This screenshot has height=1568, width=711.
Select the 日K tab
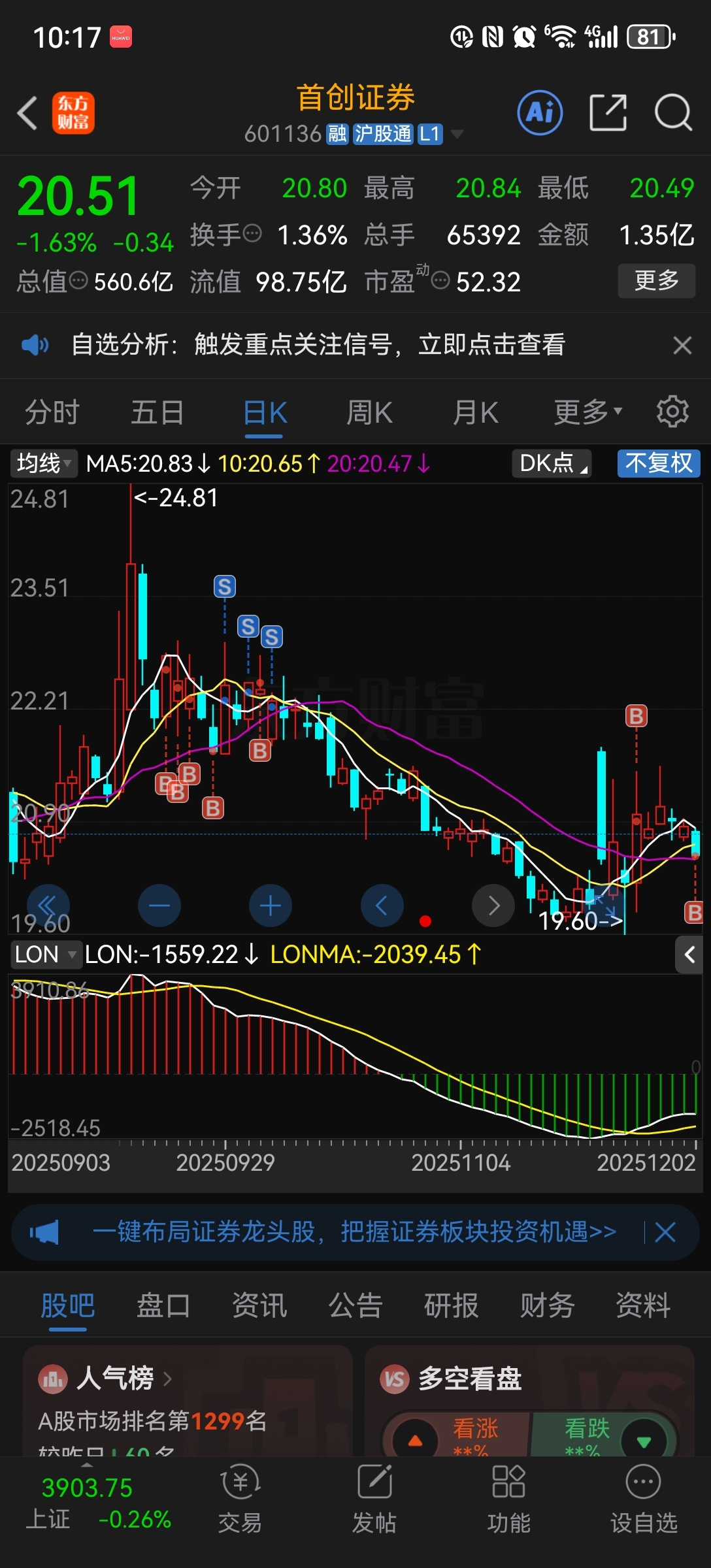coord(265,412)
